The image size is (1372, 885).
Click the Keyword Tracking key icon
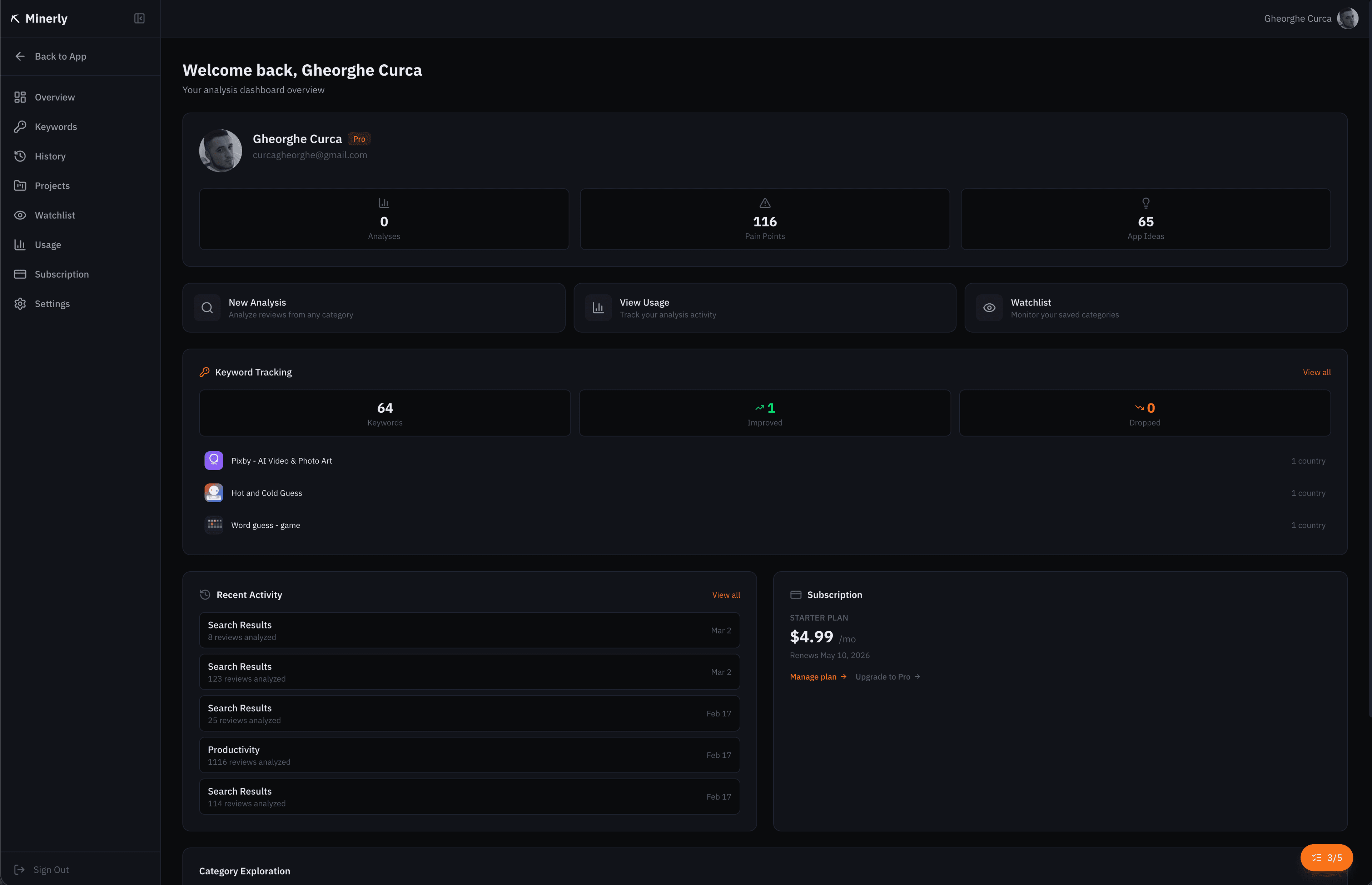[204, 372]
